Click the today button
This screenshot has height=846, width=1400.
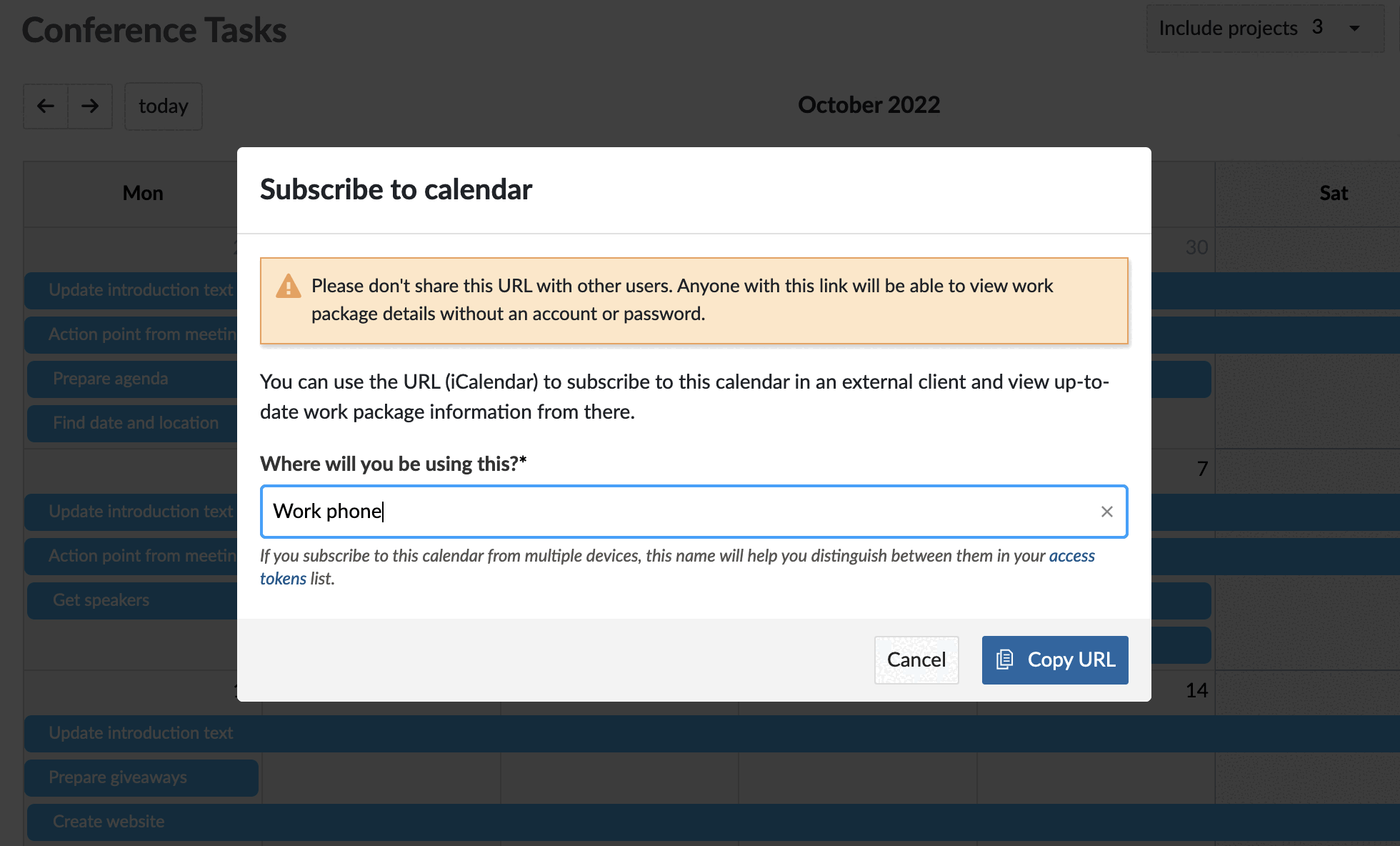pos(163,106)
